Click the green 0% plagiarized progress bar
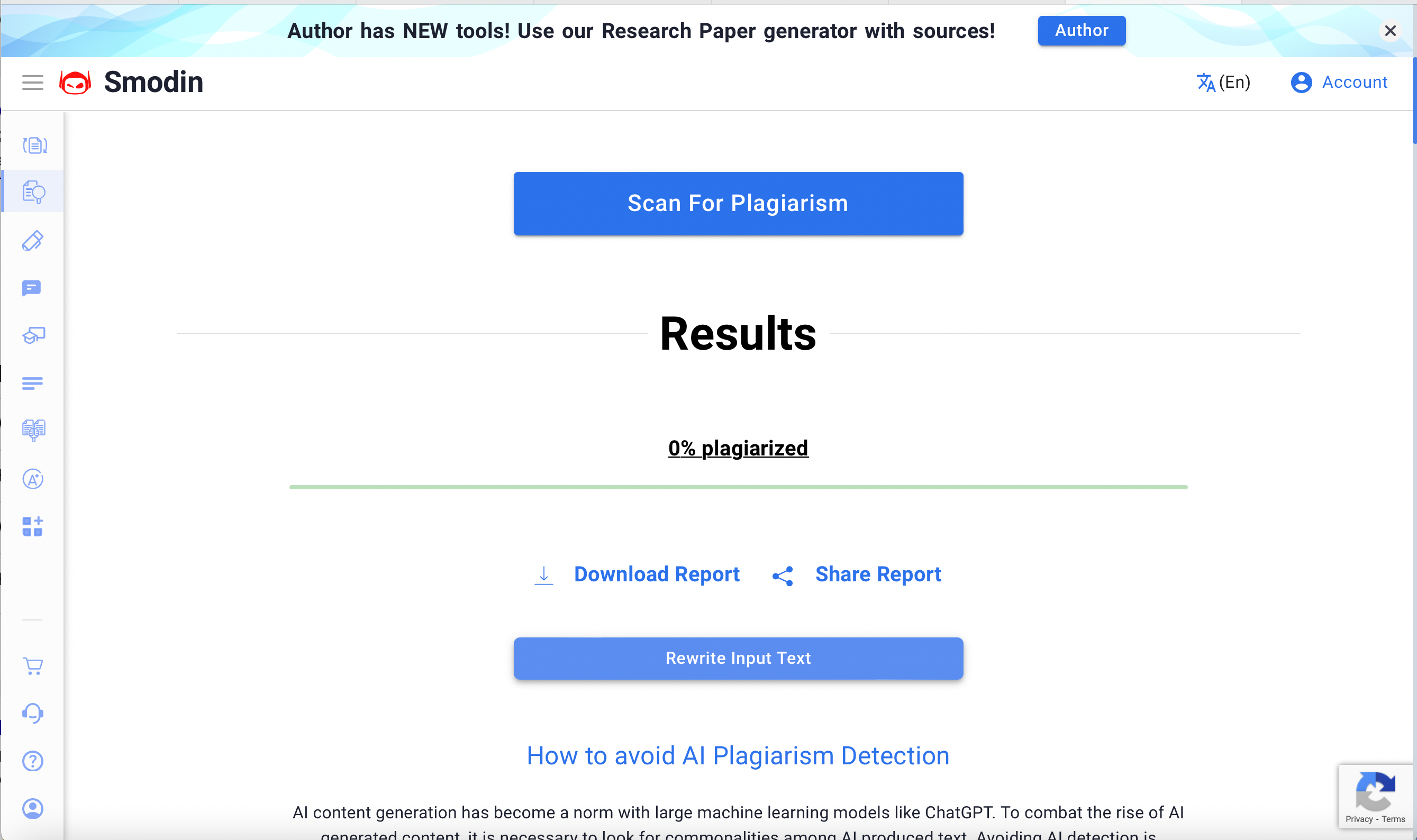This screenshot has height=840, width=1417. coord(738,486)
